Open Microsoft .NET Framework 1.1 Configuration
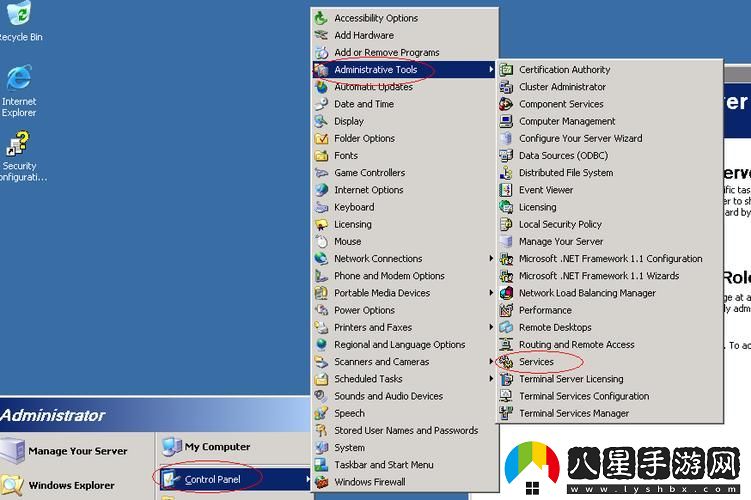Screen dimensions: 751x500 (610, 259)
